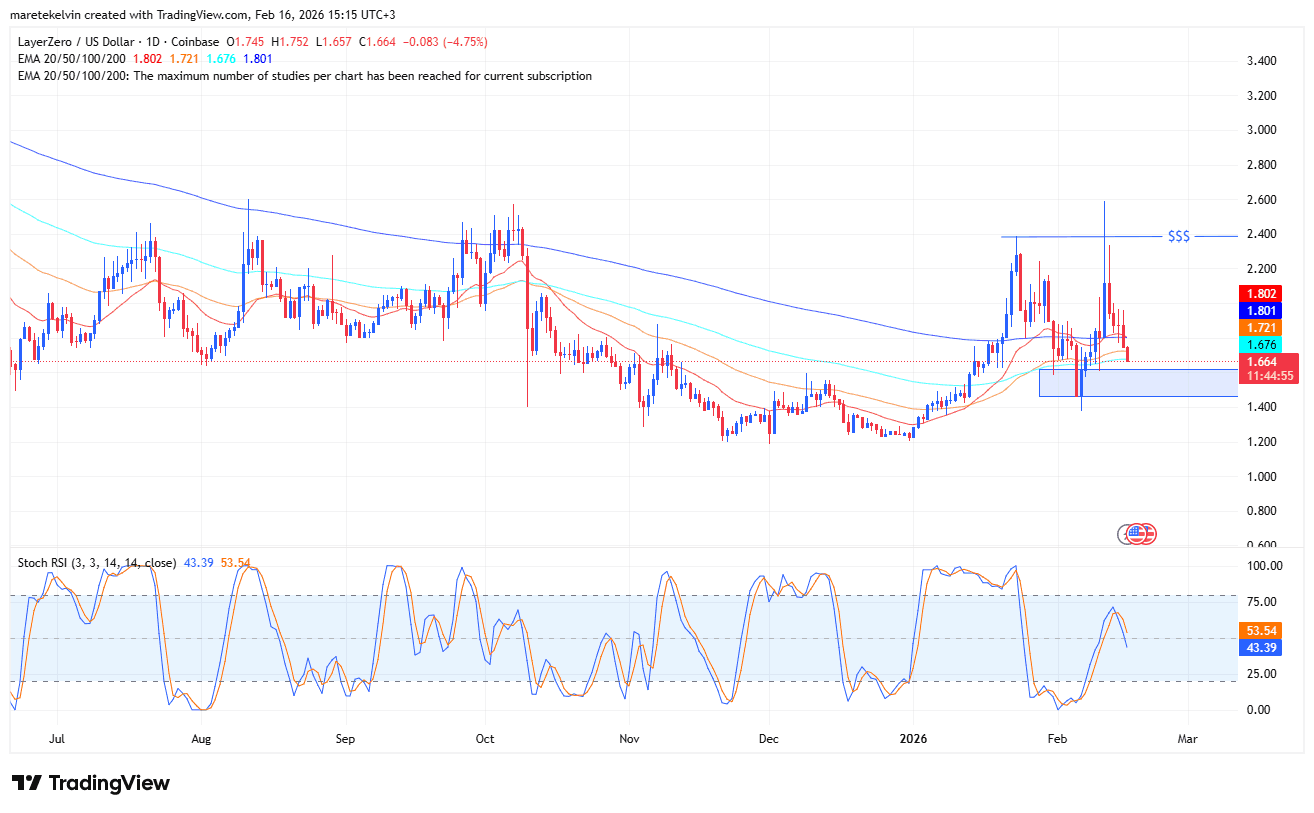The width and height of the screenshot is (1314, 813).
Task: Click the EMA 20/50/100/200 indicator legend
Action: [x=71, y=59]
